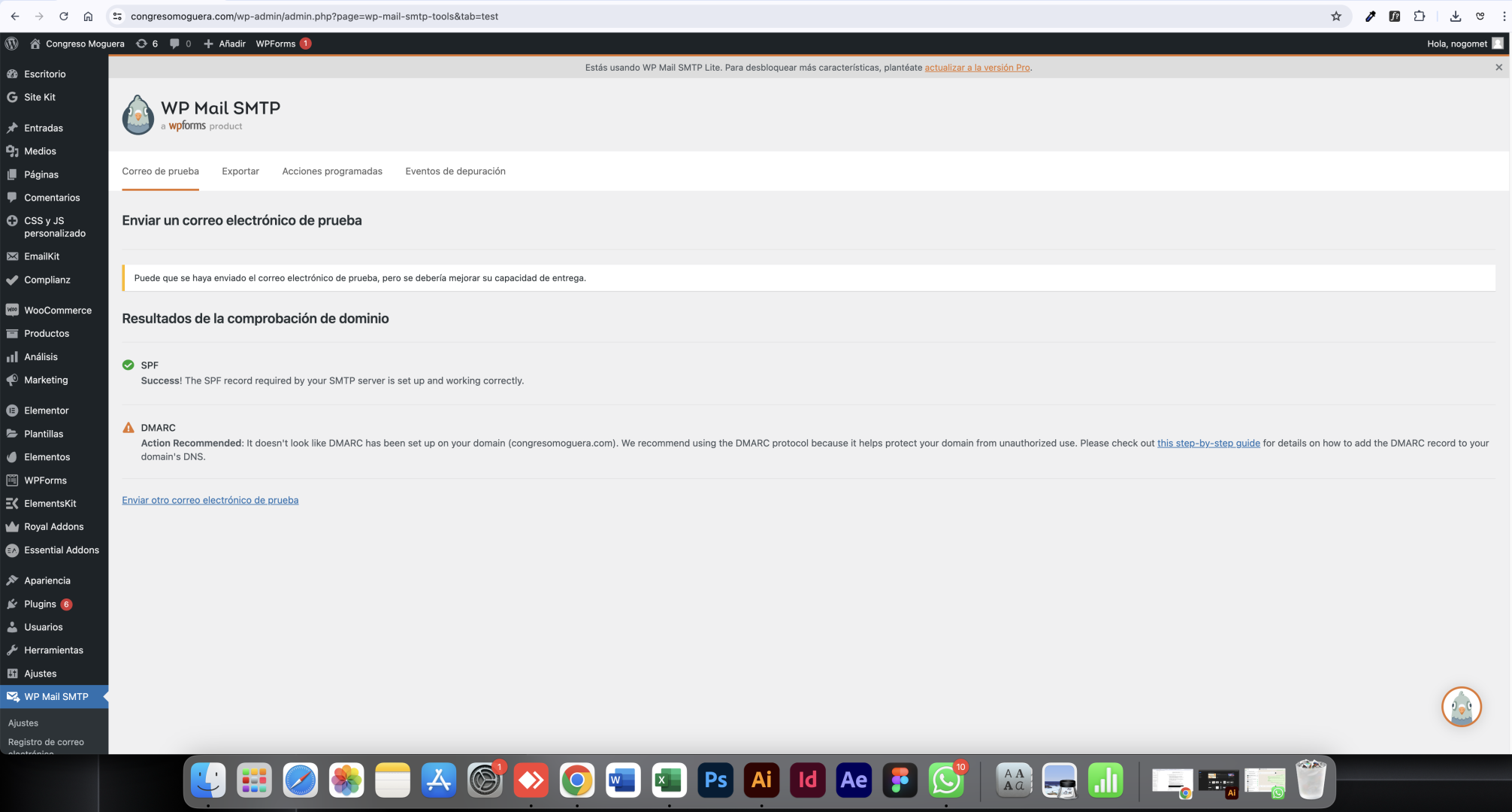The height and width of the screenshot is (812, 1512).
Task: Click the SPF success check icon
Action: pos(128,365)
